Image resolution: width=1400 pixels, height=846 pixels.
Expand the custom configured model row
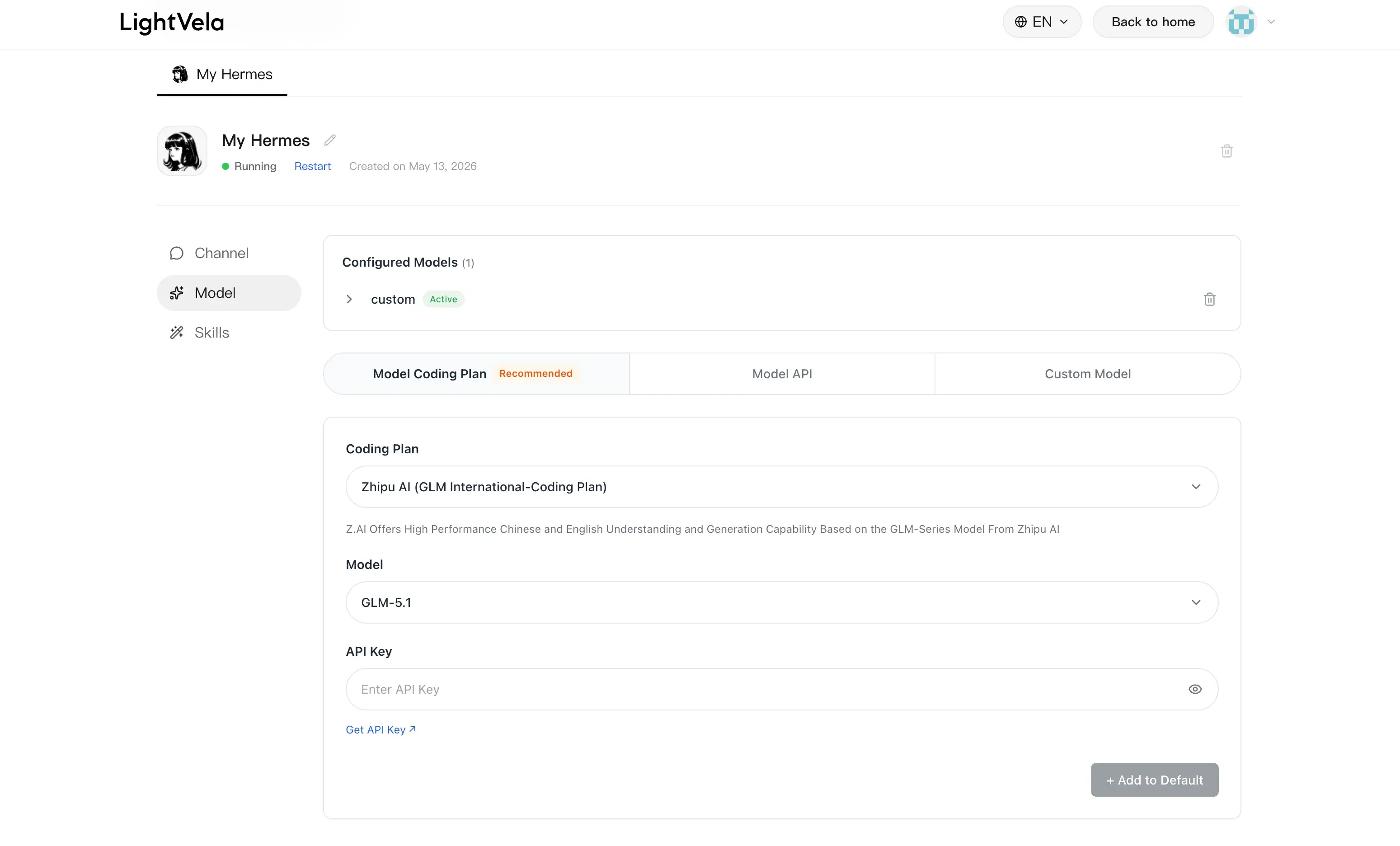click(349, 300)
